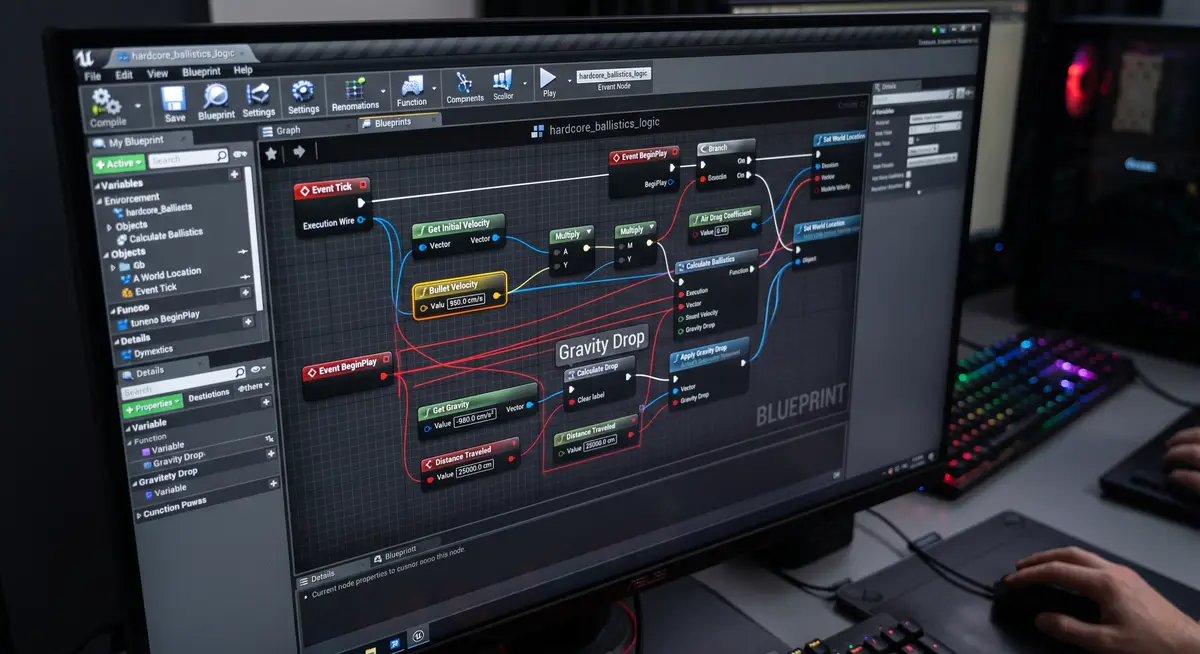
Task: Click the Compinents toolbar icon
Action: (464, 82)
